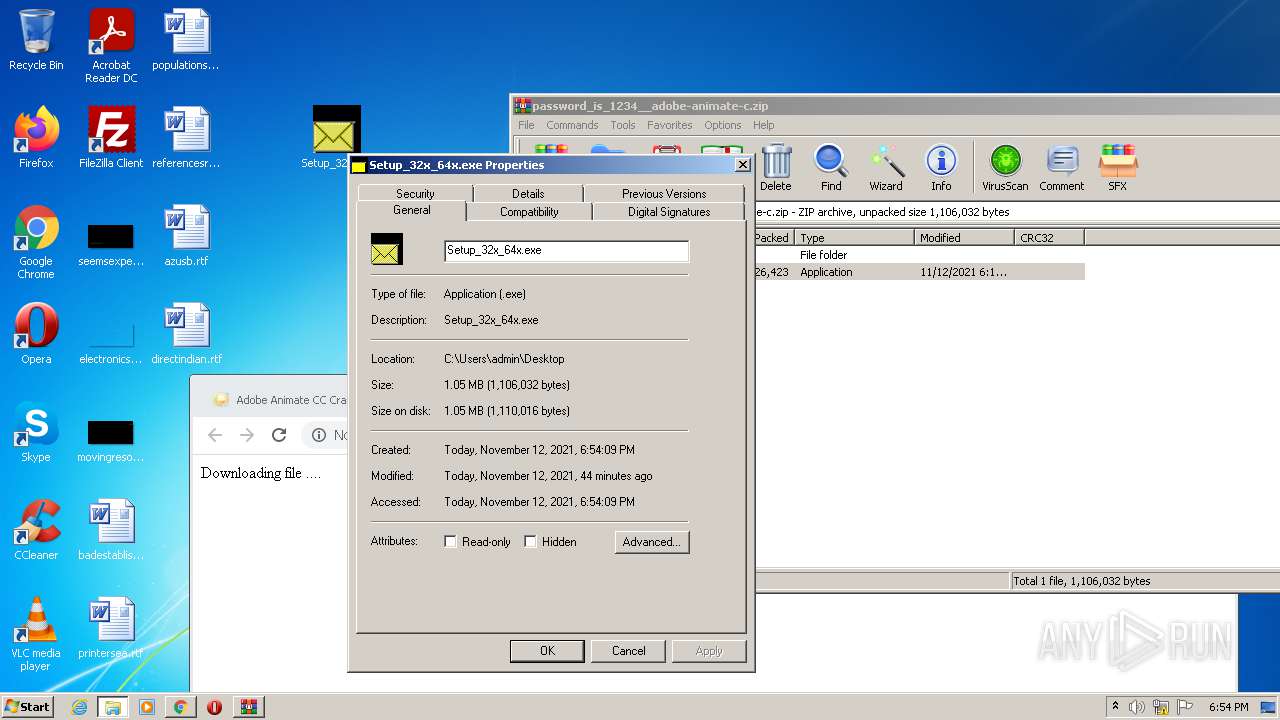Click Internet Explorer taskbar icon

tap(79, 707)
